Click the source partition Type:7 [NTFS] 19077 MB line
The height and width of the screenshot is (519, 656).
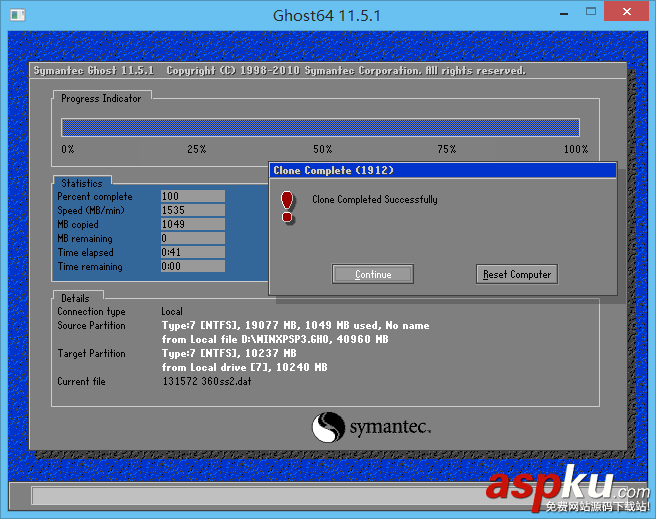295,325
